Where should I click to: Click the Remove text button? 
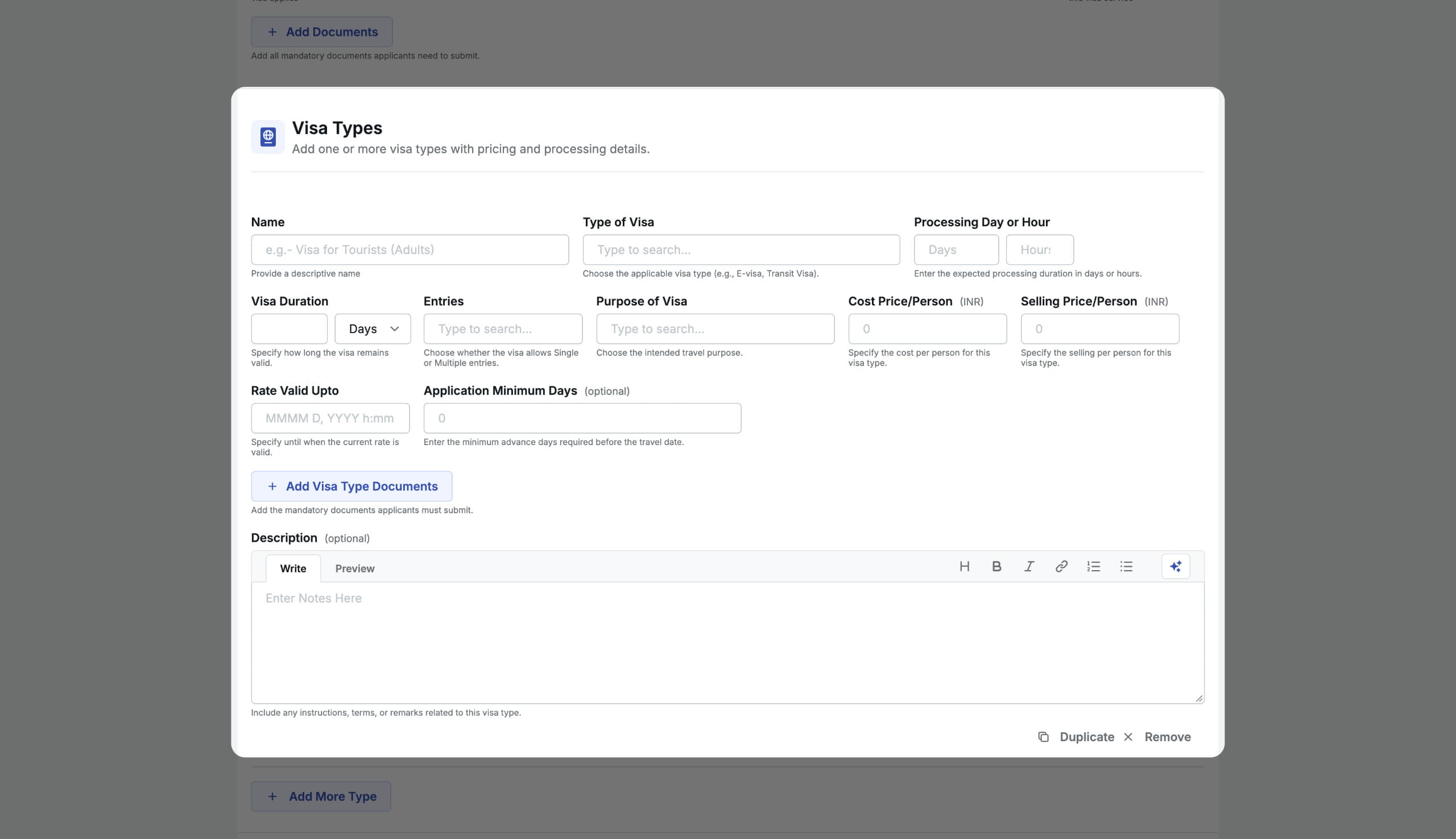pos(1167,737)
